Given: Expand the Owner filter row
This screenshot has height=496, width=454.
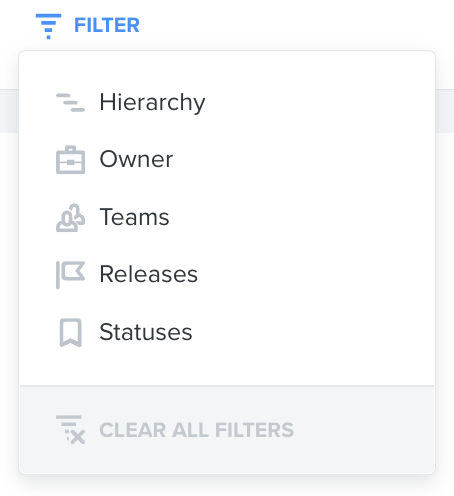Looking at the screenshot, I should (x=227, y=160).
